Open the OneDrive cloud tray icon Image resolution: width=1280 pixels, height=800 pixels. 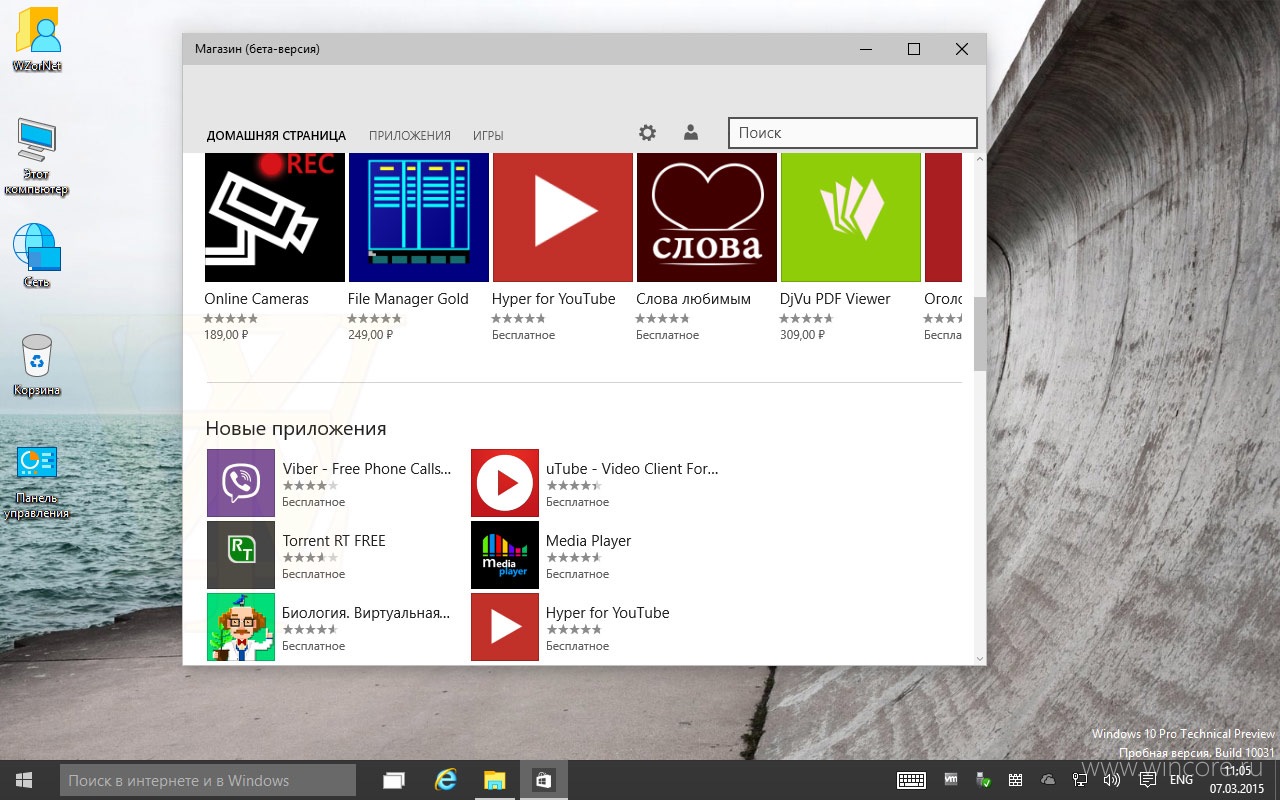tap(1048, 780)
